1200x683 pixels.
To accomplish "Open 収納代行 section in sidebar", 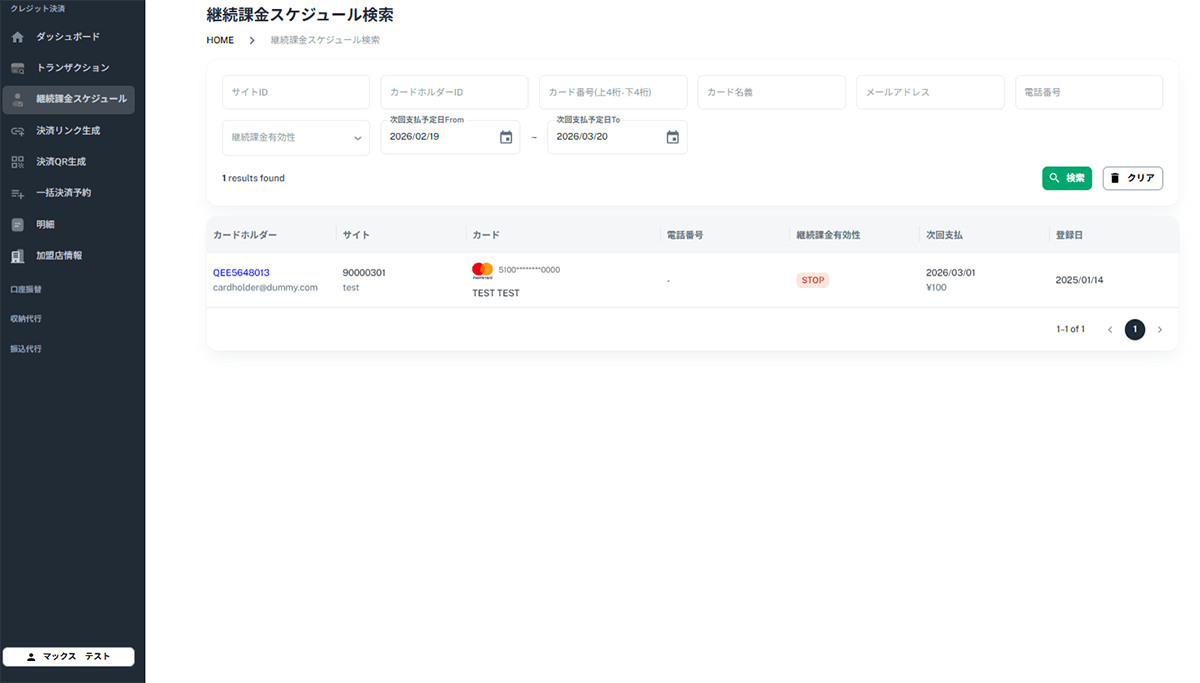I will tap(26, 319).
